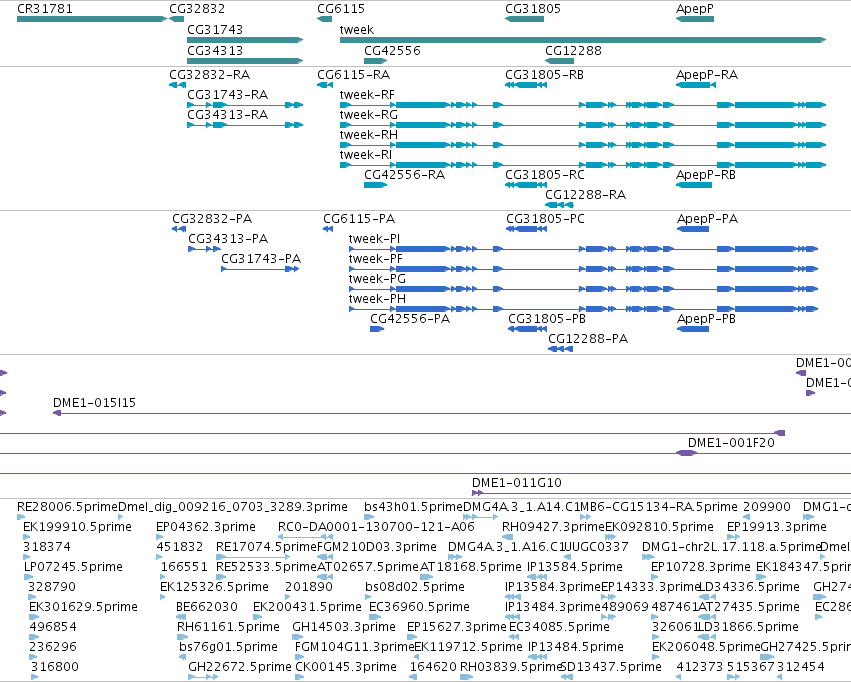
Task: Select the tweek-PH protein label
Action: click(x=377, y=299)
